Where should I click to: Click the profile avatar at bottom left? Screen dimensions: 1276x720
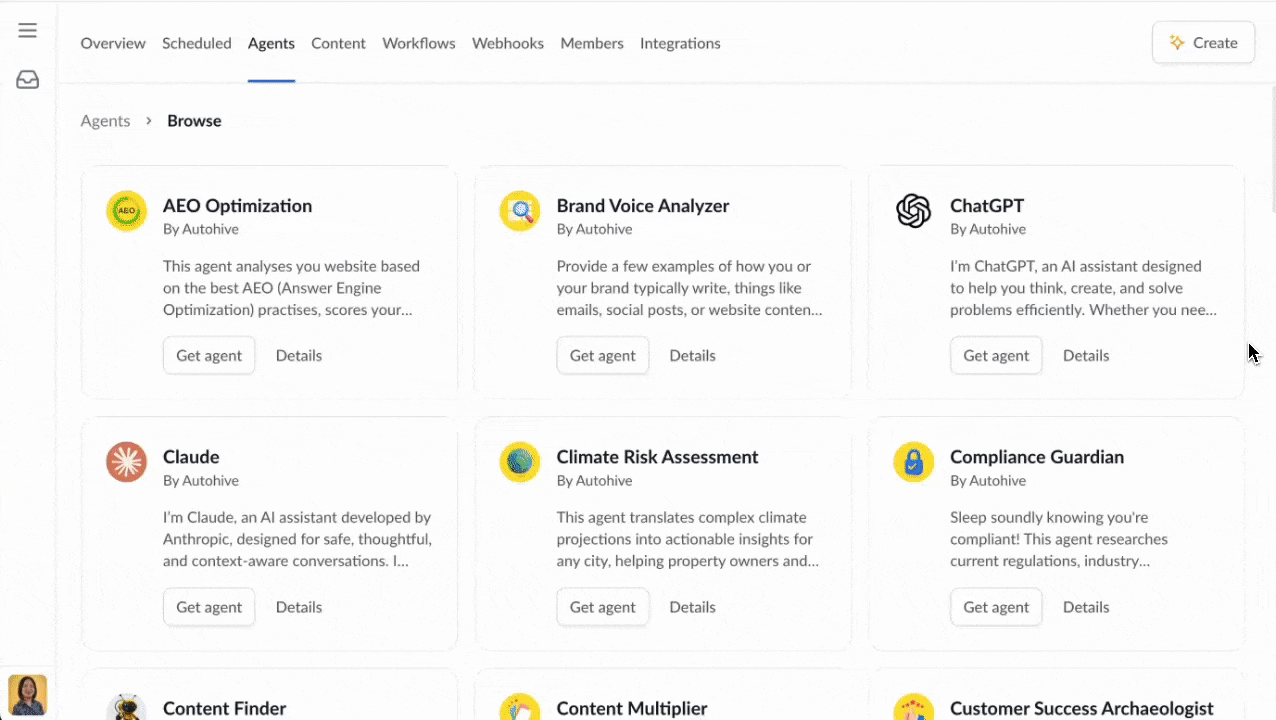(x=27, y=694)
